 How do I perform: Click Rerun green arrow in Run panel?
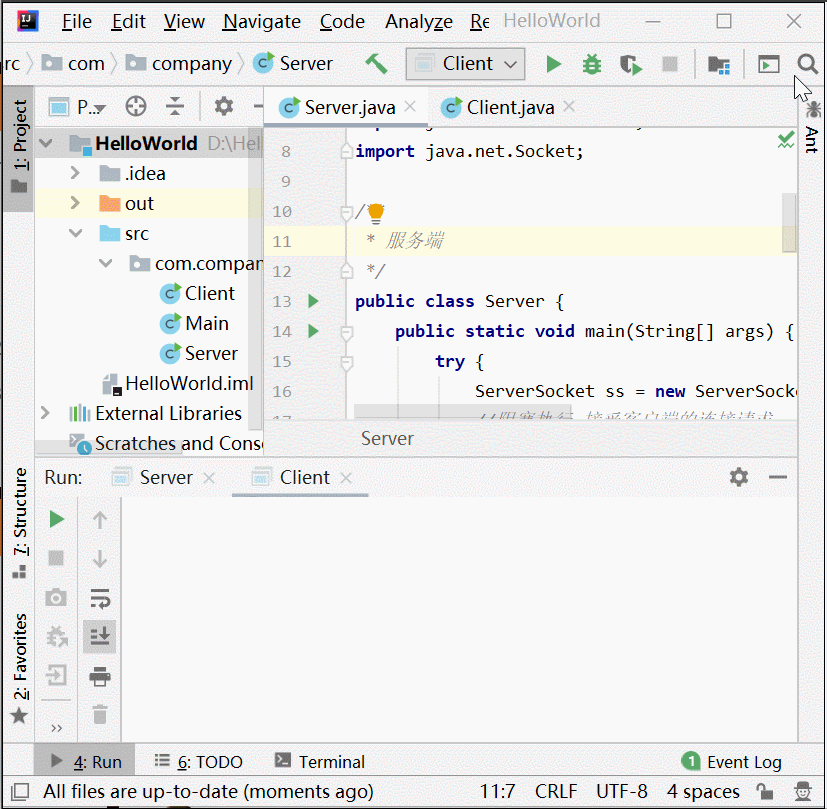click(x=56, y=519)
